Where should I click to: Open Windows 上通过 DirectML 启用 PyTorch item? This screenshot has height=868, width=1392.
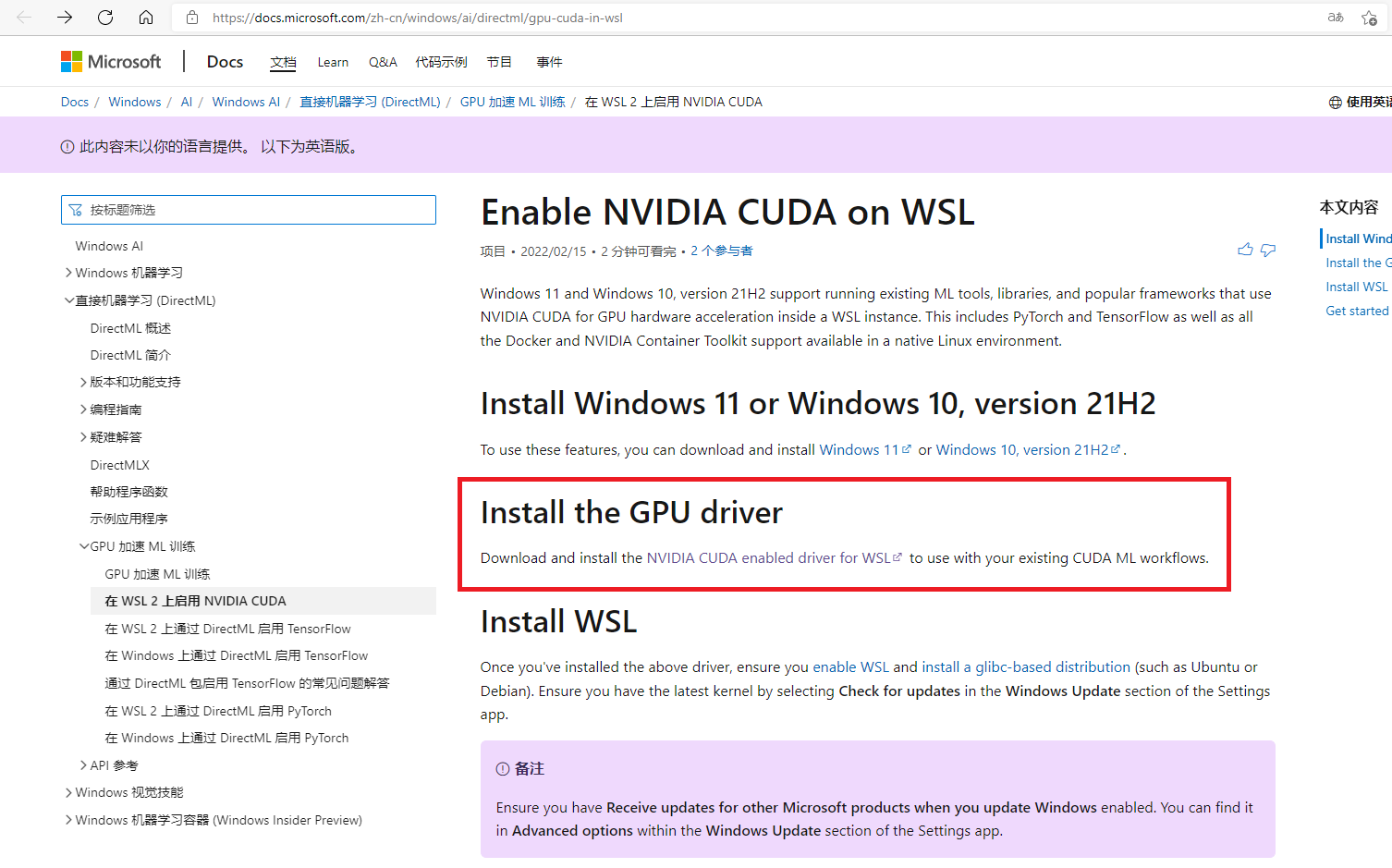226,738
